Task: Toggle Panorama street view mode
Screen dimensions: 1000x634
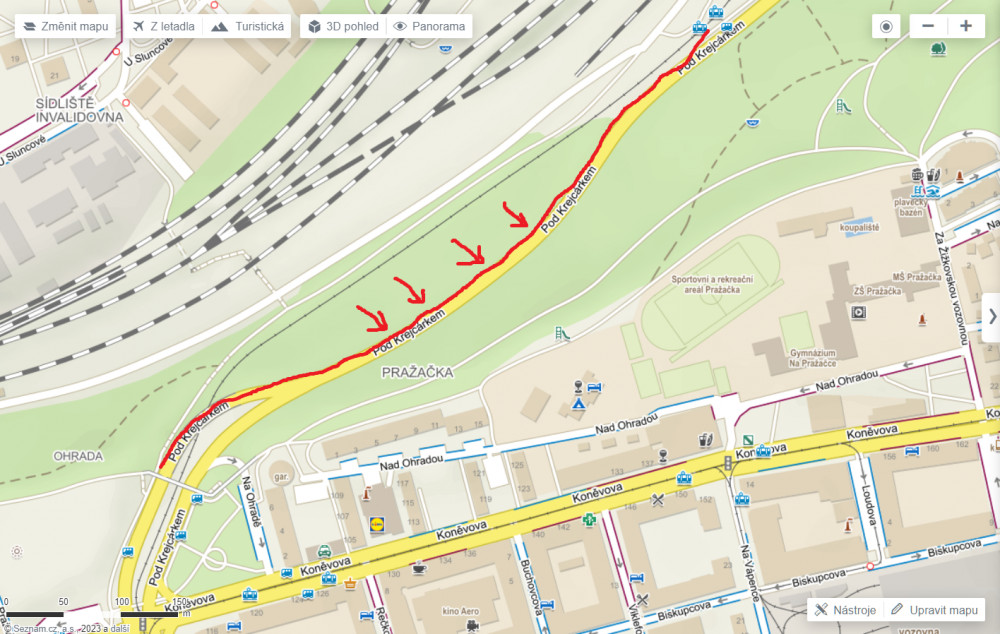Action: pos(429,26)
